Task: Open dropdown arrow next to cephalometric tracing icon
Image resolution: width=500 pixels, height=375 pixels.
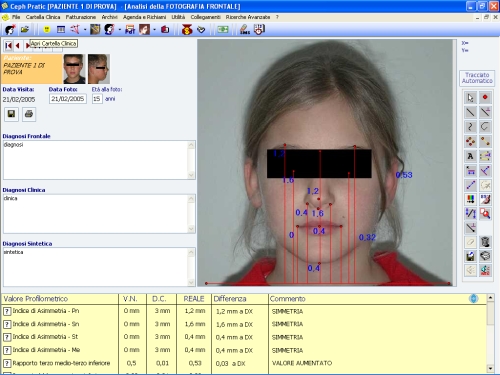Action: point(85,30)
